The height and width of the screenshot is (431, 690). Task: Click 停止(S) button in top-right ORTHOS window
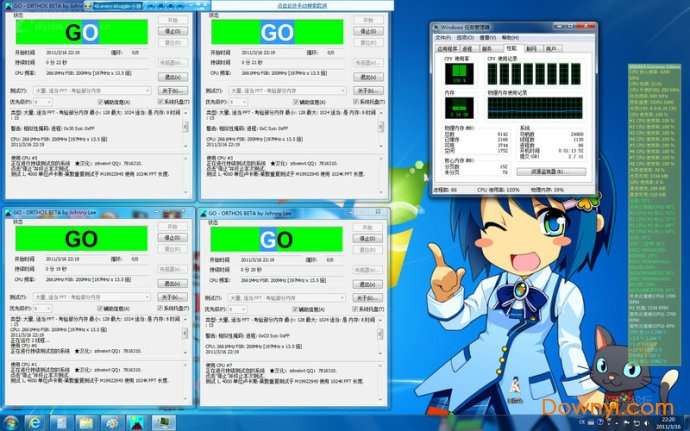pyautogui.click(x=368, y=31)
